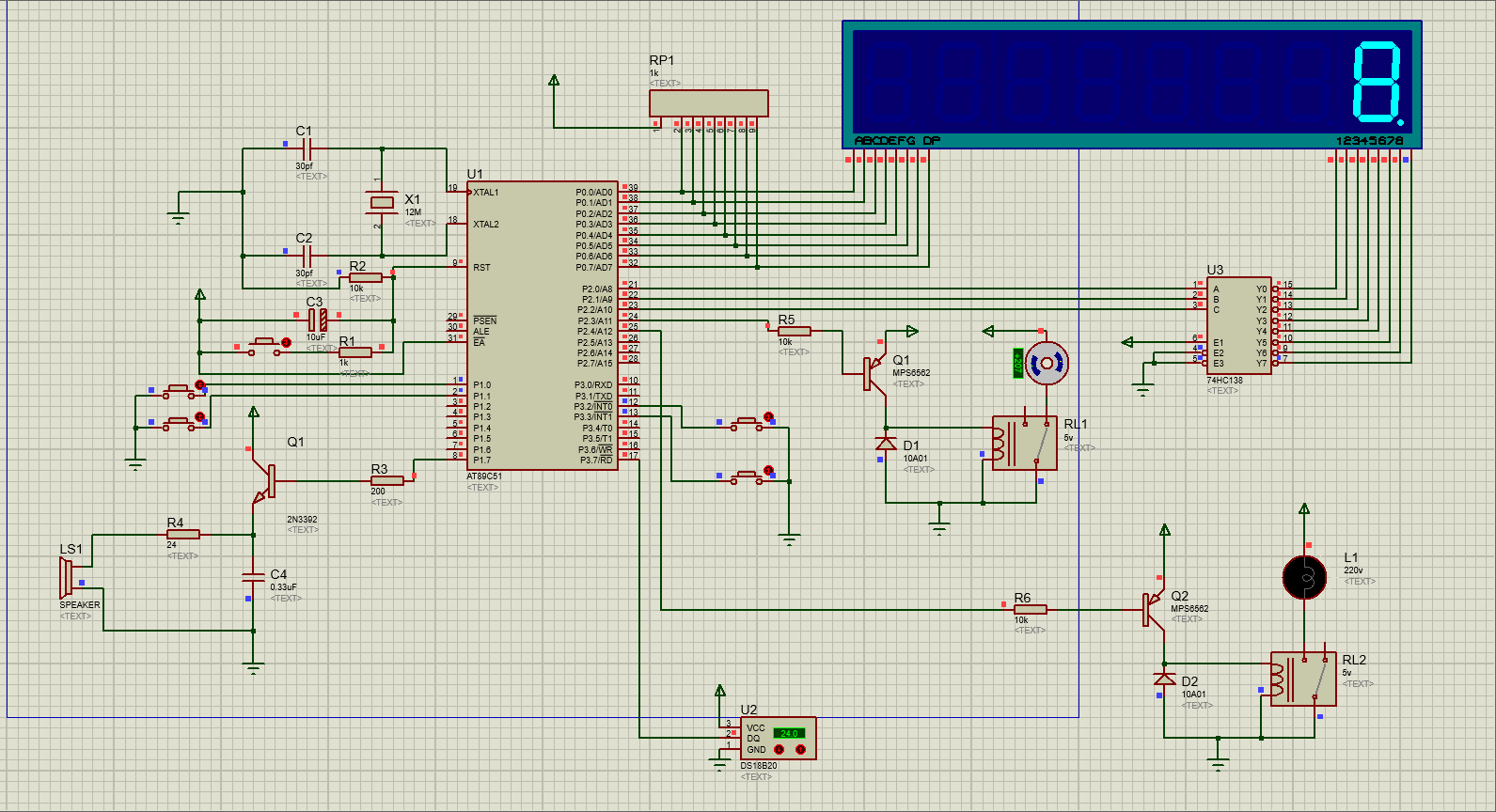Select capacitor C1 symbol
The width and height of the screenshot is (1496, 812).
click(307, 148)
